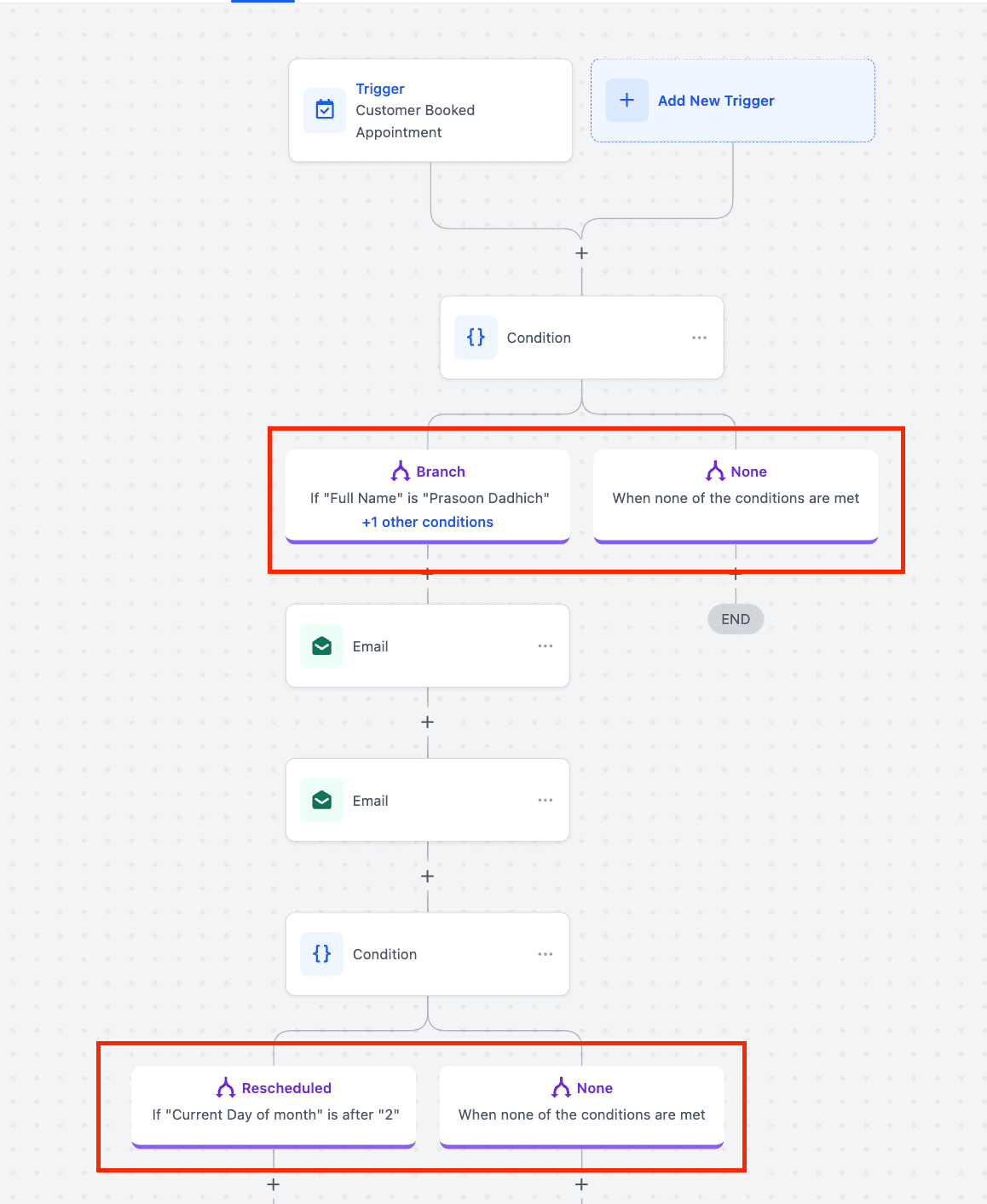This screenshot has width=987, height=1204.
Task: Click the curly braces icon on the lower Condition
Action: coord(322,954)
